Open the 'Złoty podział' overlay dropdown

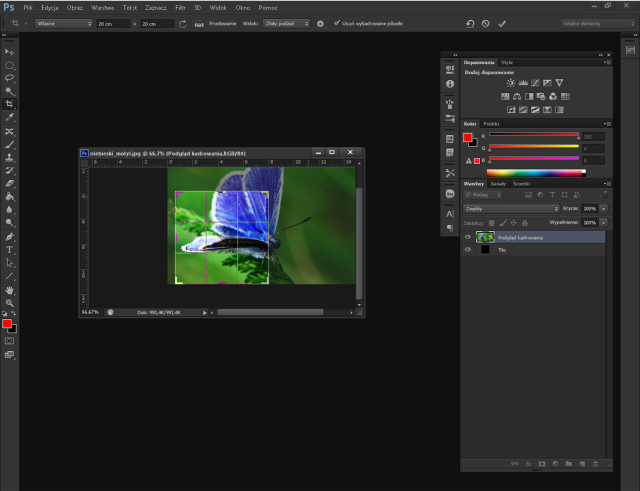[x=286, y=24]
